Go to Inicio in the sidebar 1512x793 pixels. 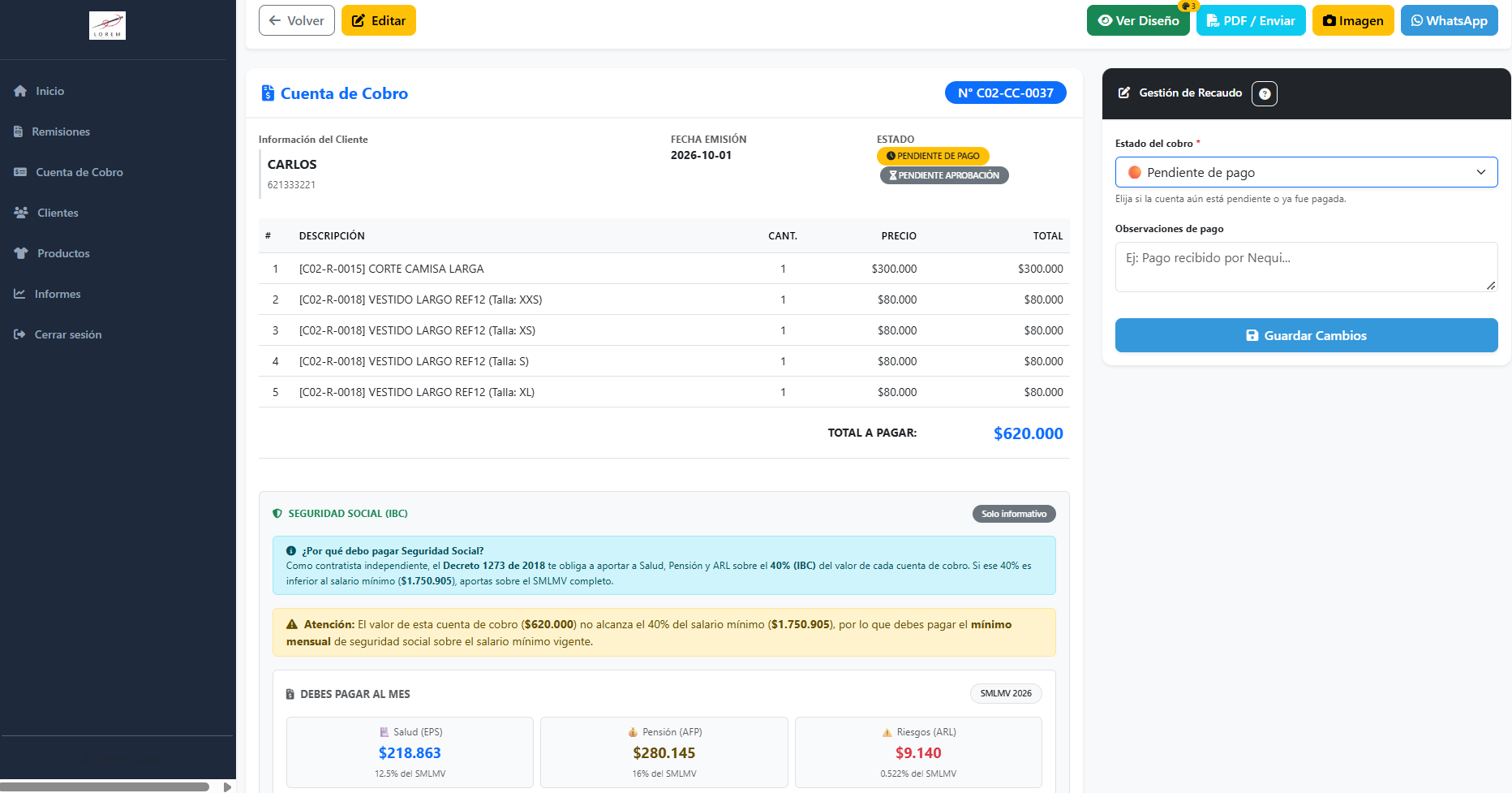(49, 91)
